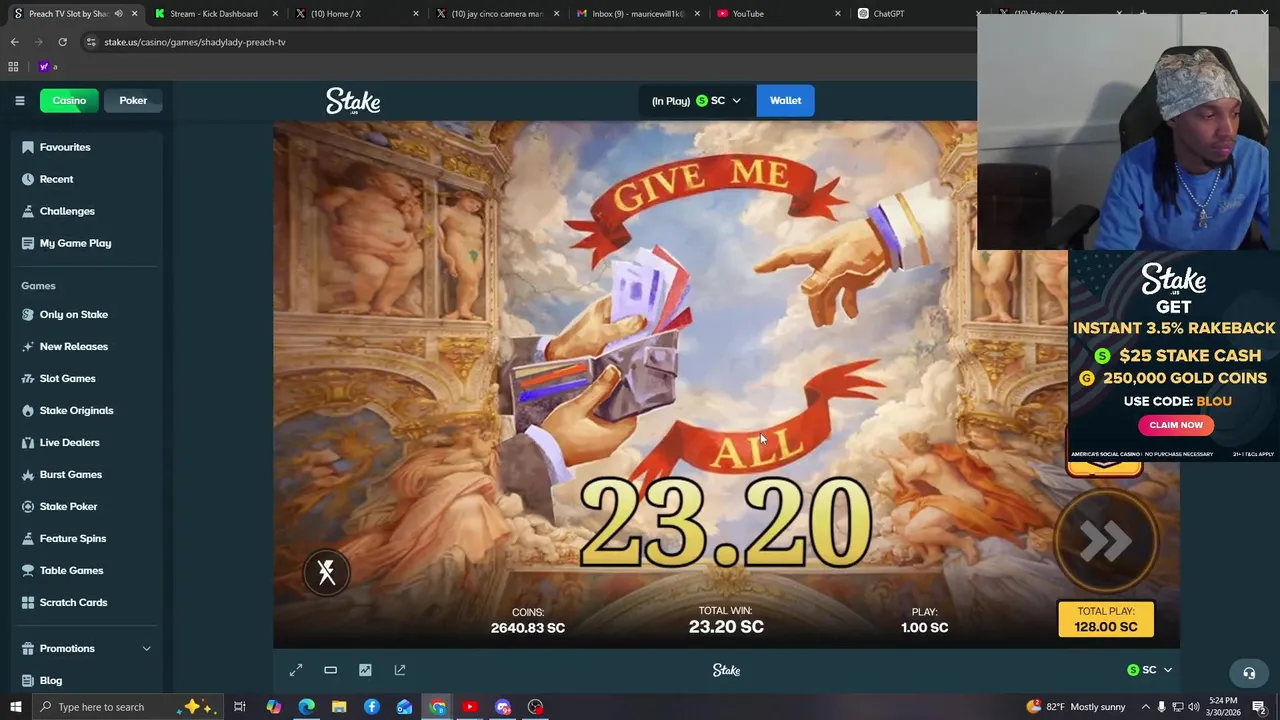Screen dimensions: 1280x720
Task: Enter fullscreen mode for the game
Action: [296, 670]
